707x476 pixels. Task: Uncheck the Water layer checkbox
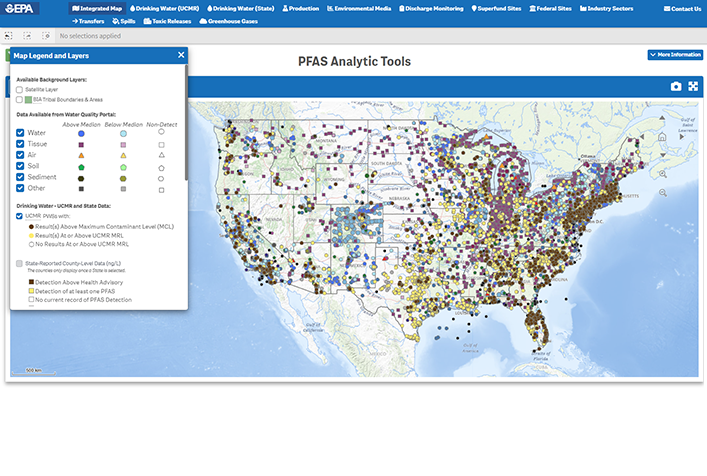point(21,132)
